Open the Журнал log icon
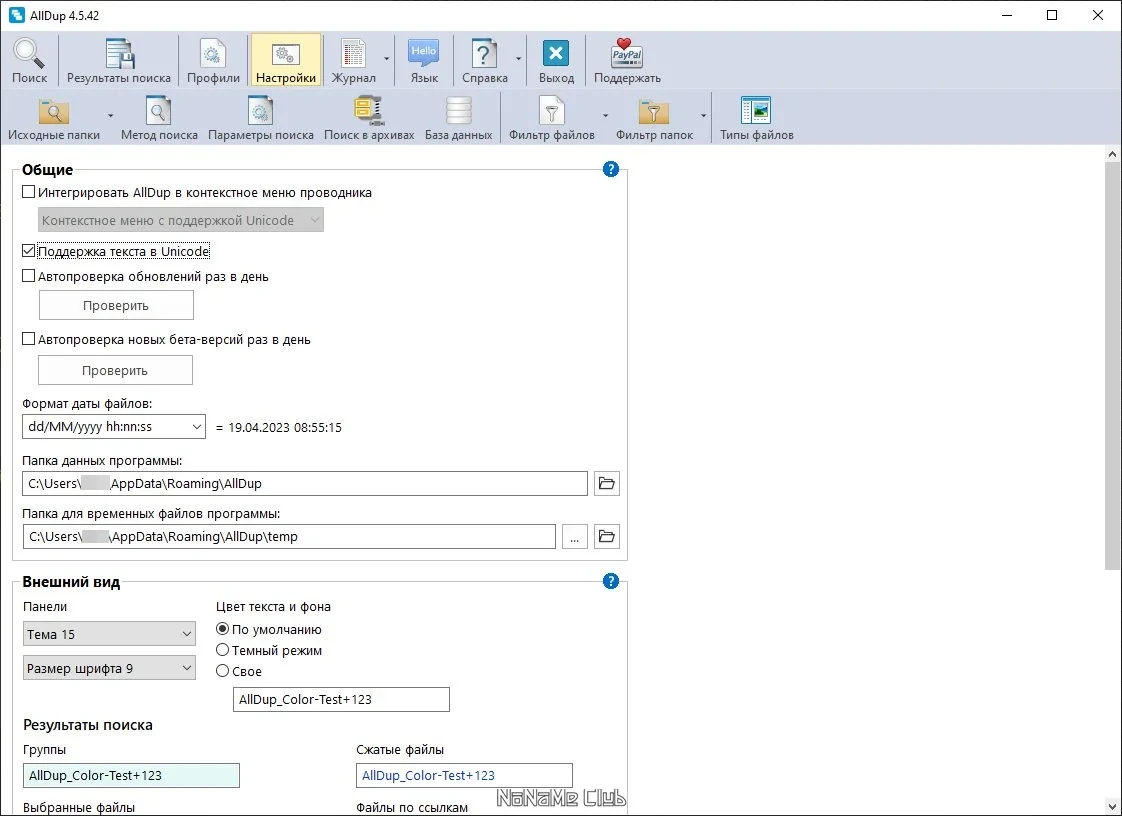The width and height of the screenshot is (1122, 816). pyautogui.click(x=353, y=61)
